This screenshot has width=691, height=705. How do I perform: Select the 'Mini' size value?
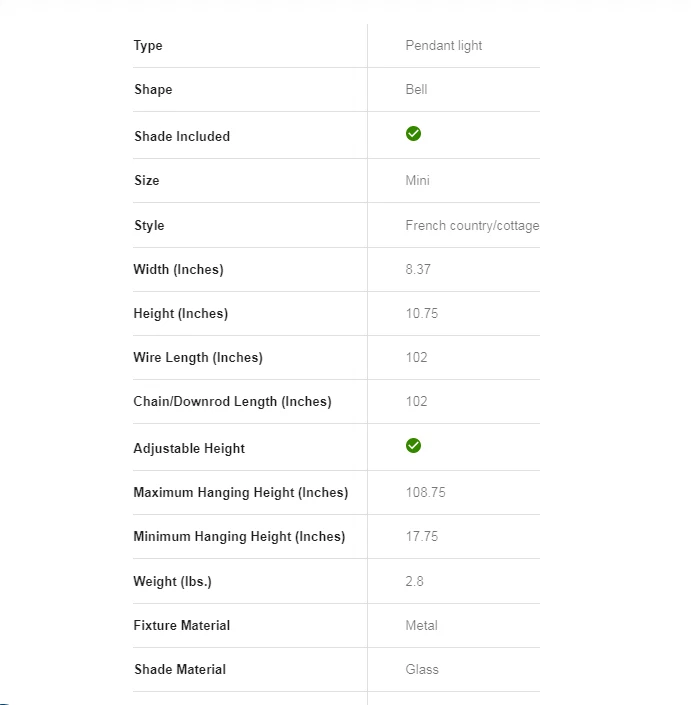pos(418,181)
